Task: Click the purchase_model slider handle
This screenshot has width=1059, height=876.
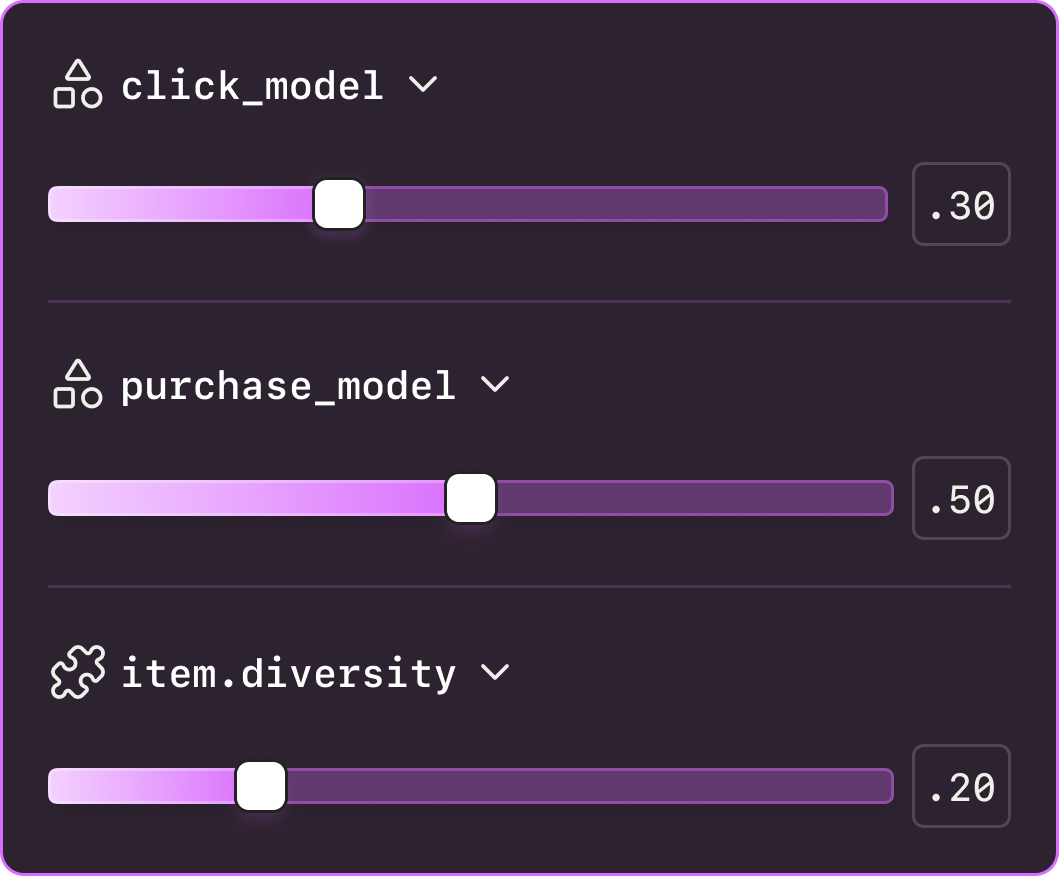Action: click(x=470, y=498)
